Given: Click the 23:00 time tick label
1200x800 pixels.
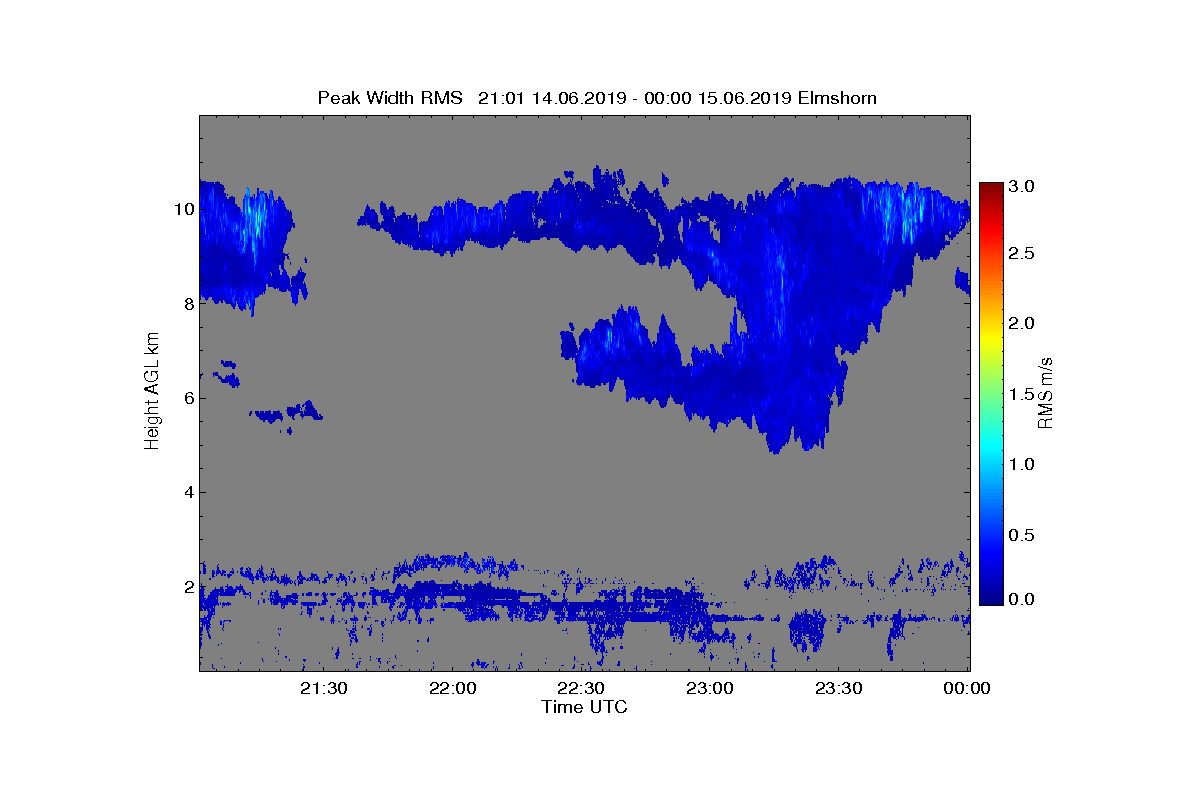Looking at the screenshot, I should point(711,688).
